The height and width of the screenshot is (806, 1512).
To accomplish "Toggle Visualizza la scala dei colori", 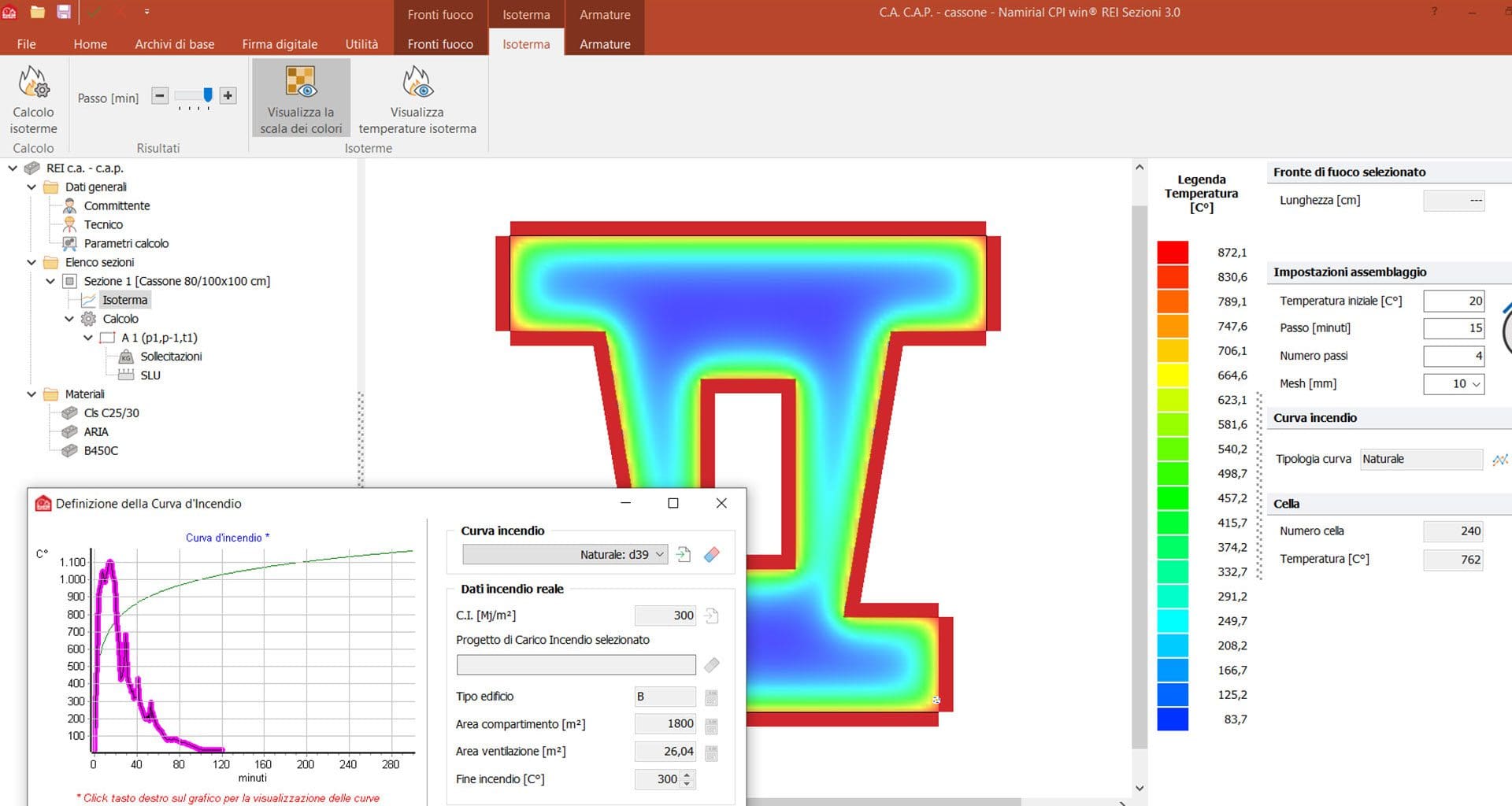I will tap(300, 97).
